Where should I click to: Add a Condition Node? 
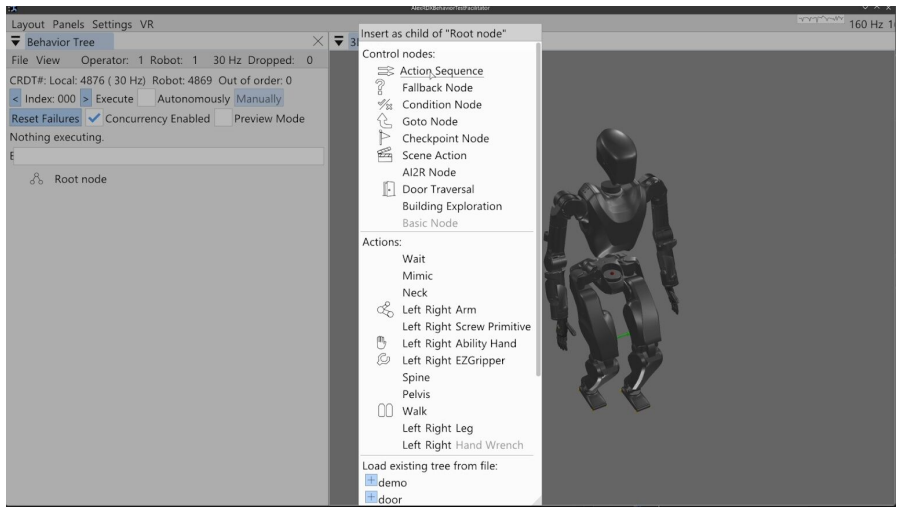click(441, 105)
